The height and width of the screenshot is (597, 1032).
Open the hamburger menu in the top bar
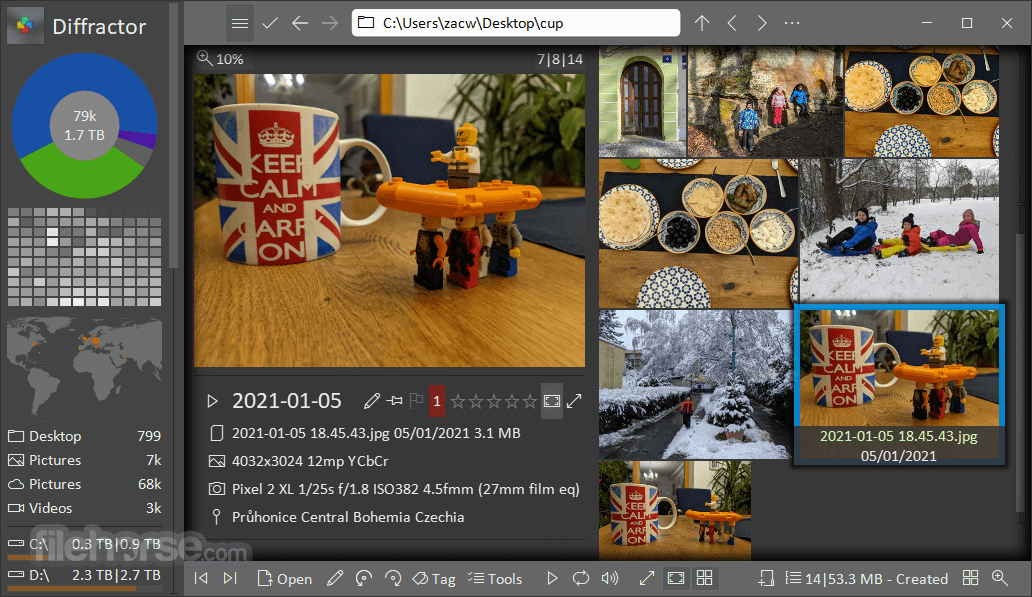240,24
